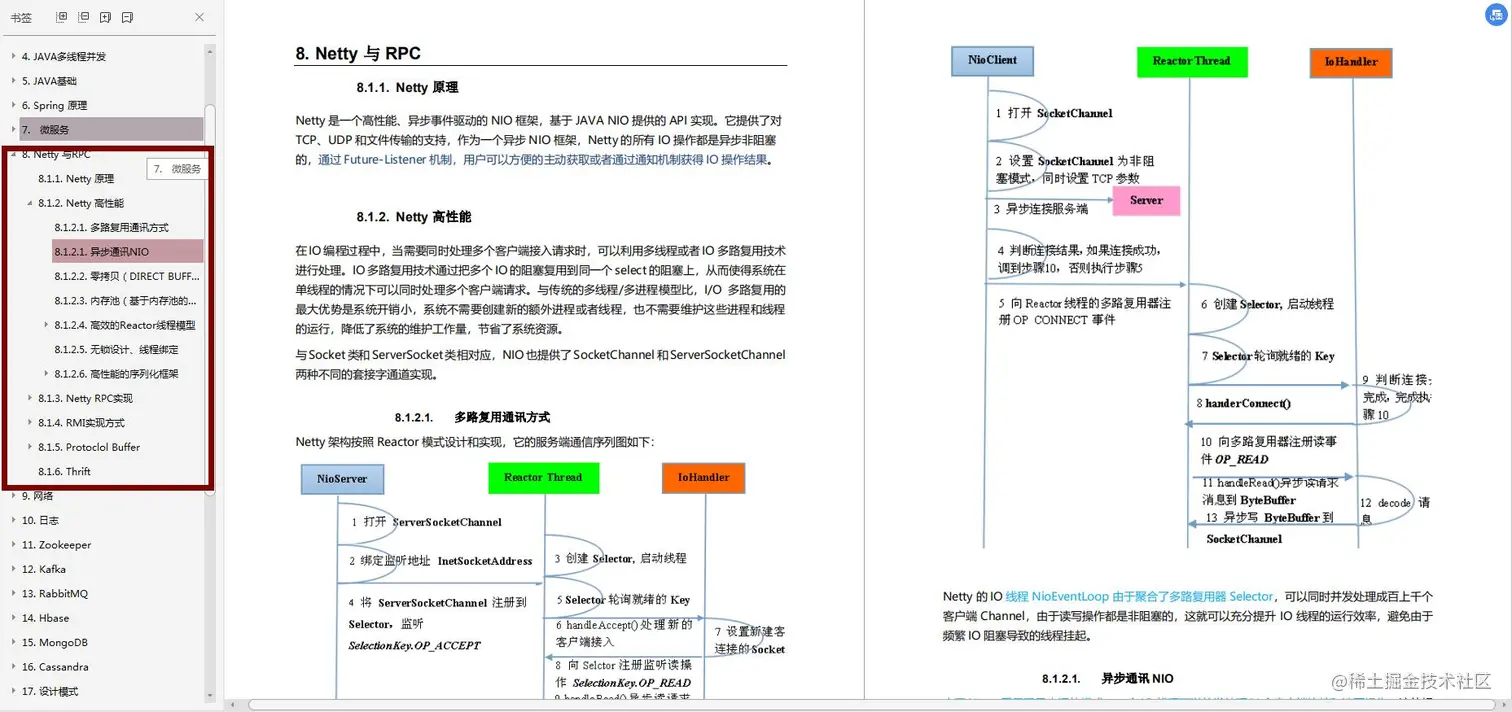Go to bookmark '15. MongoDB'
This screenshot has height=712, width=1512.
tap(55, 643)
